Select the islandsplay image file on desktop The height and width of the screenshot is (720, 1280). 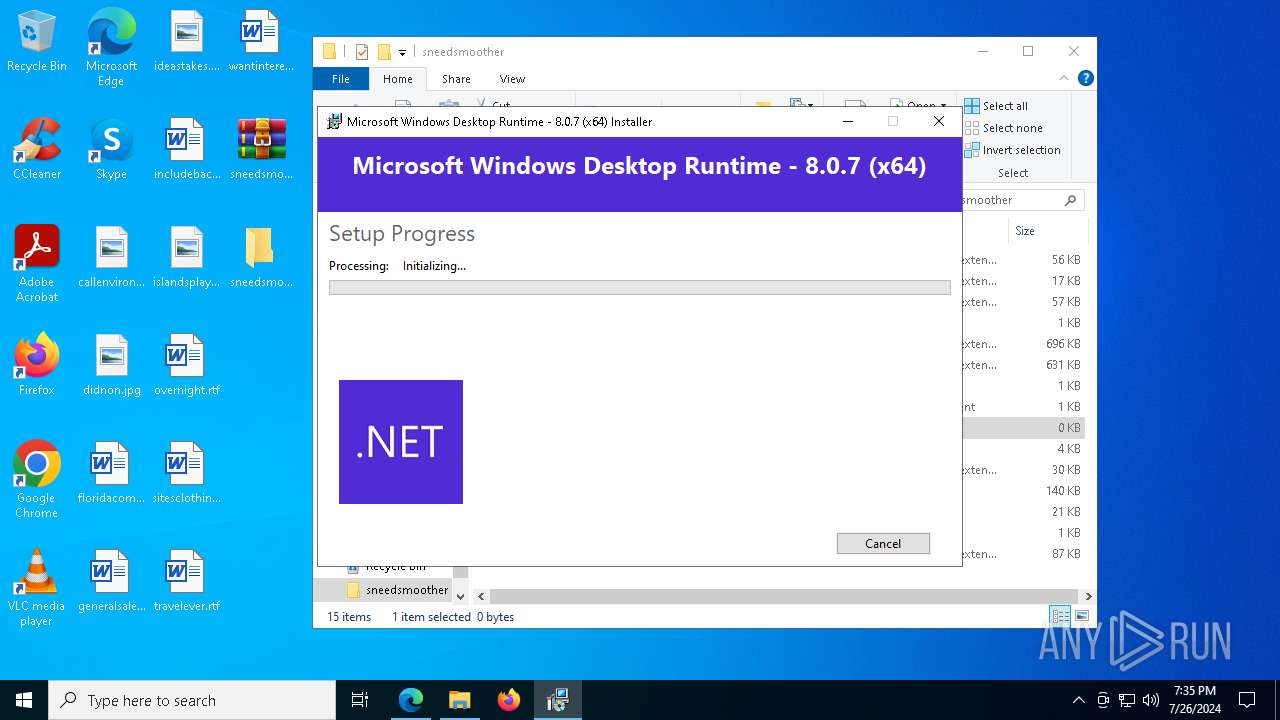tap(186, 258)
